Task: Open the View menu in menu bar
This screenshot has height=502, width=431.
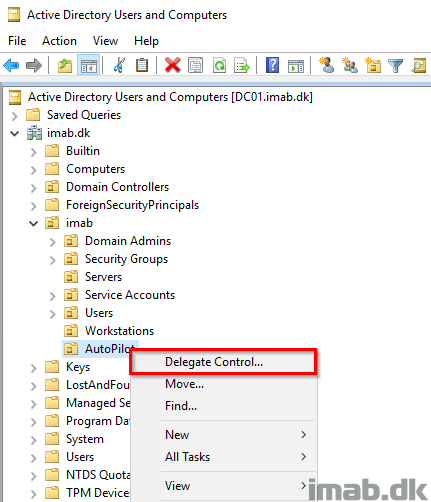Action: [x=105, y=41]
